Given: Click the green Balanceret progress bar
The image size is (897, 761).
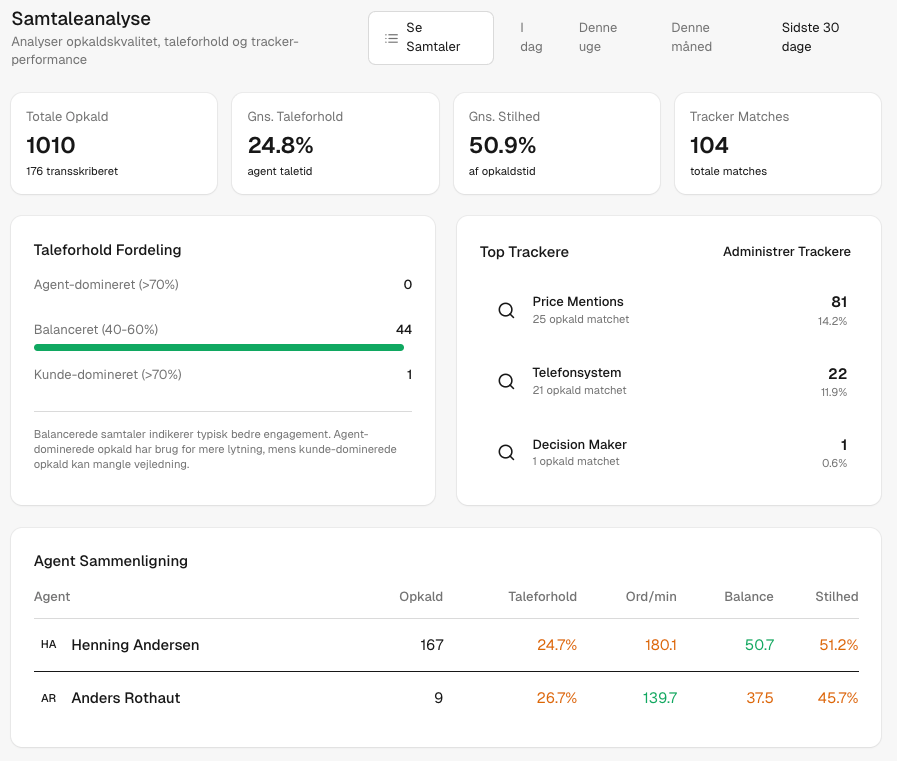Looking at the screenshot, I should pos(218,347).
